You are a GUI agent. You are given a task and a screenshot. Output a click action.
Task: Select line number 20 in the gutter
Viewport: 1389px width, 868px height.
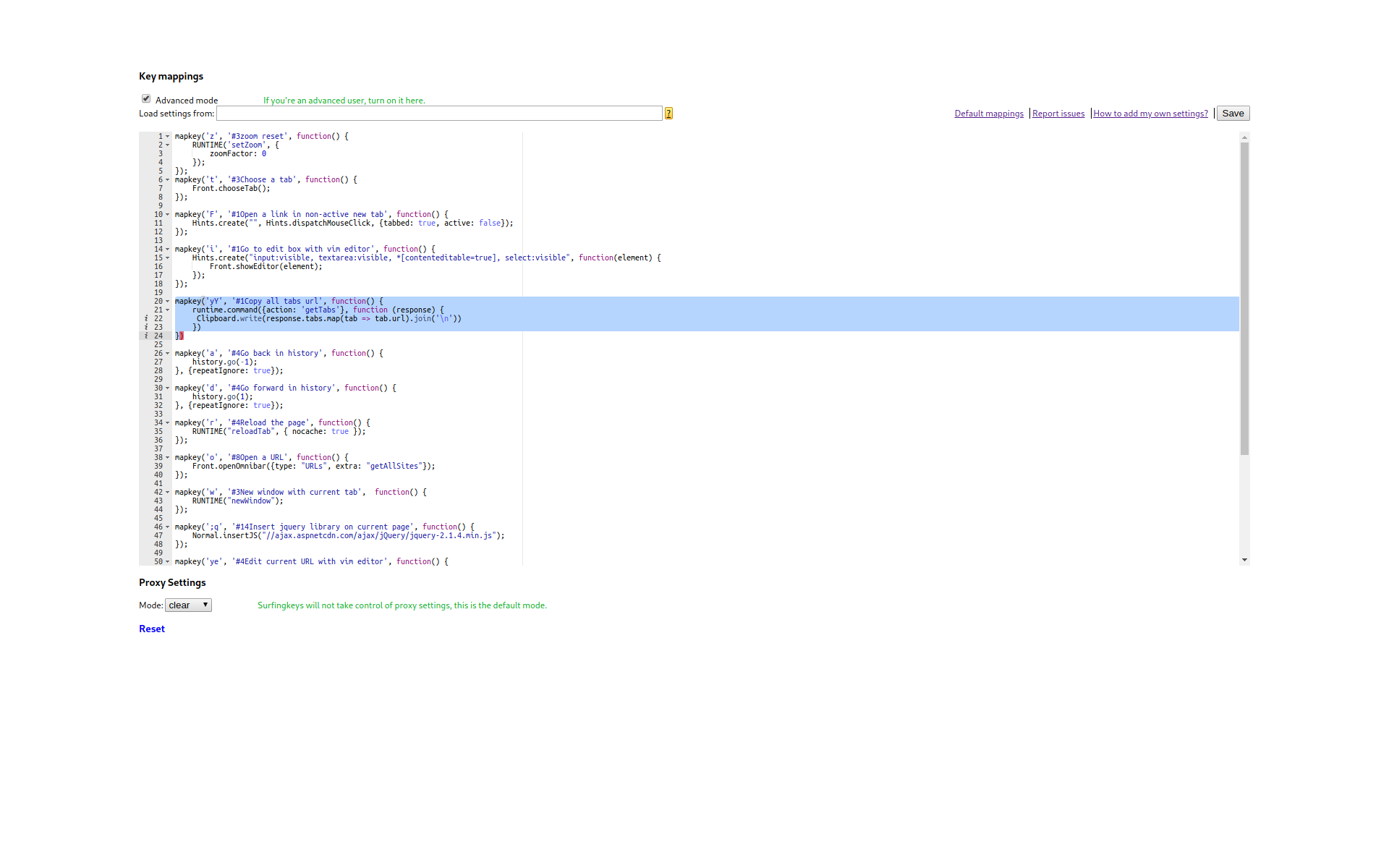coord(158,301)
